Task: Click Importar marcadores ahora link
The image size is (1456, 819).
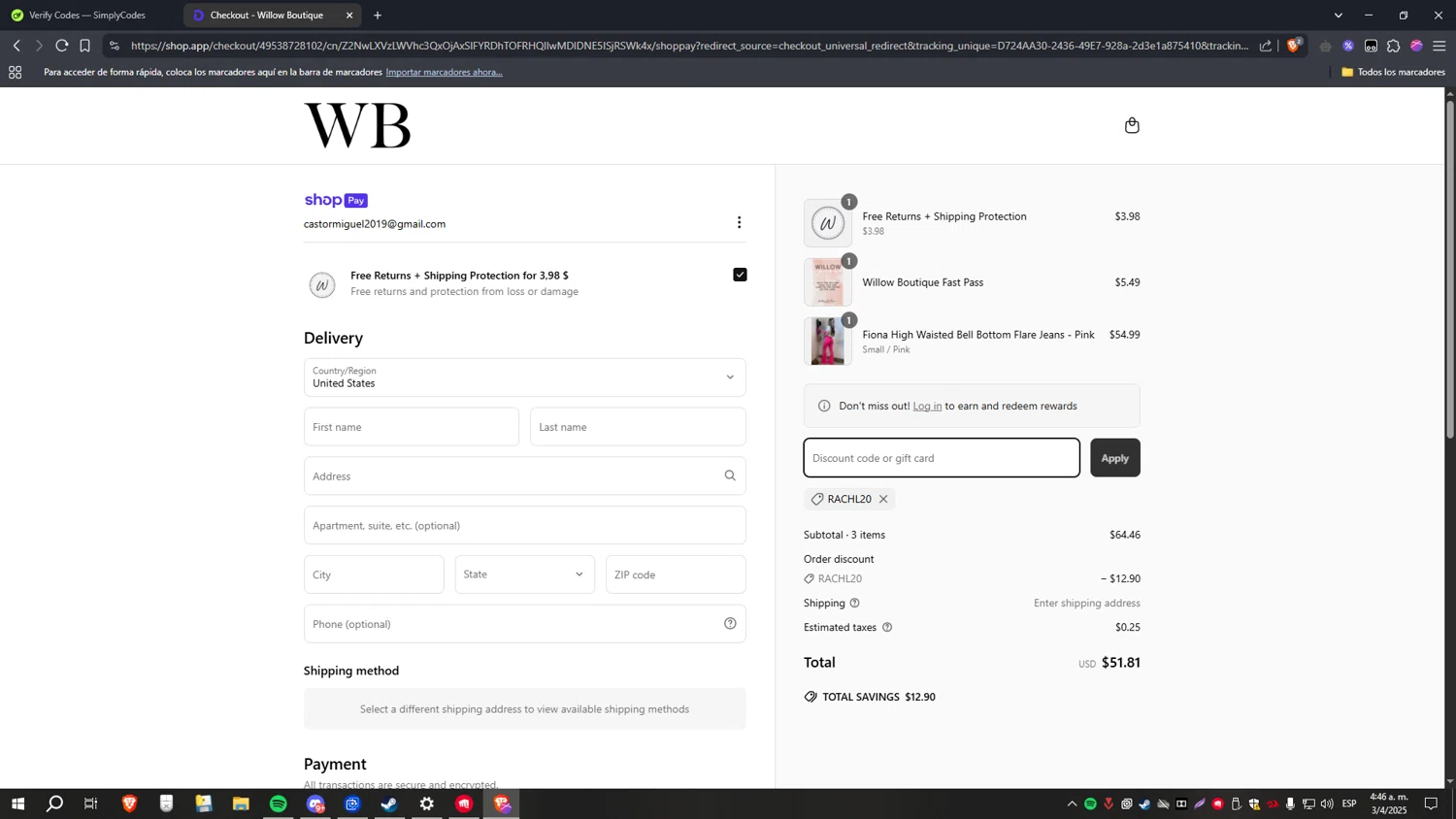Action: click(444, 72)
